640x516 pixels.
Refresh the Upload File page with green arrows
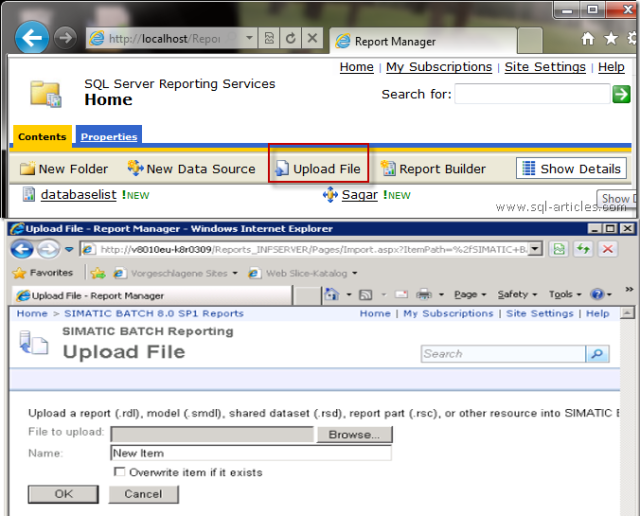pyautogui.click(x=583, y=249)
